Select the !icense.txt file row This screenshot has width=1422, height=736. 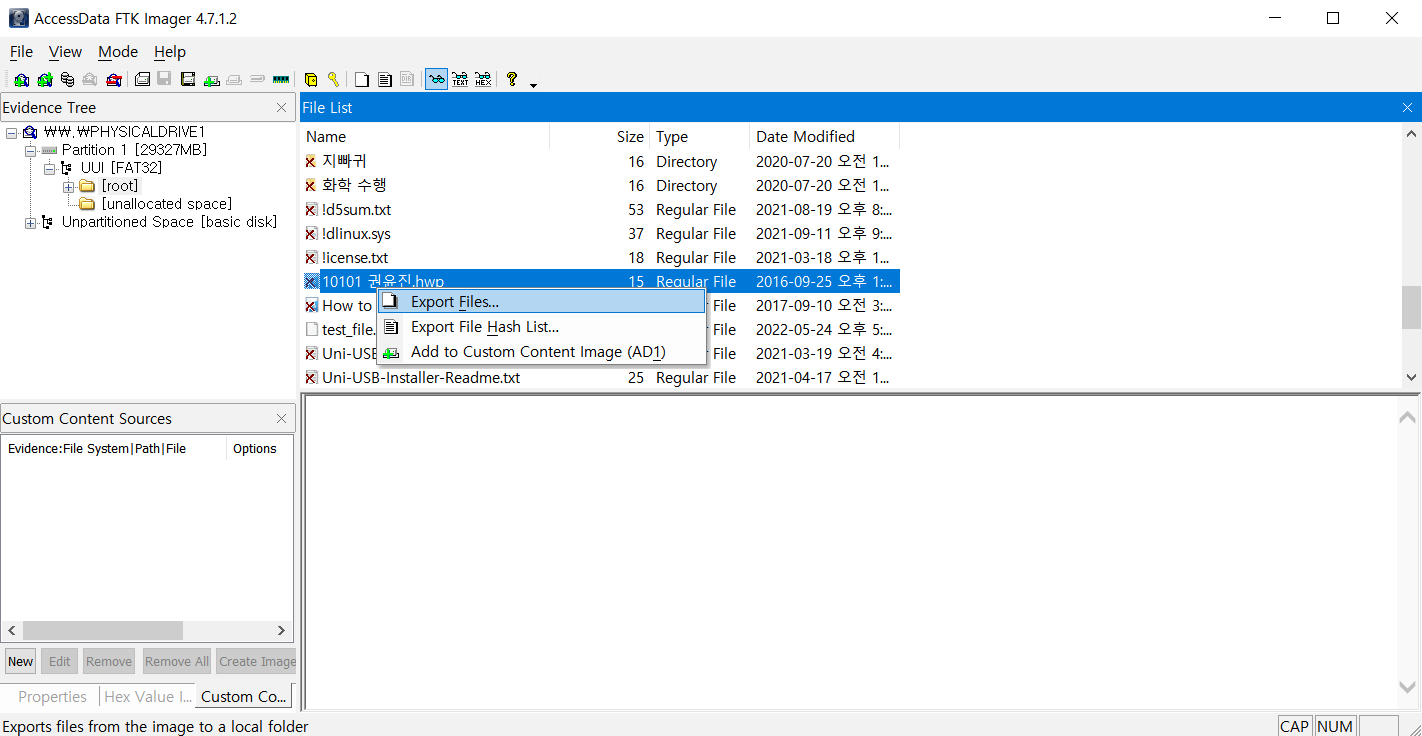600,258
